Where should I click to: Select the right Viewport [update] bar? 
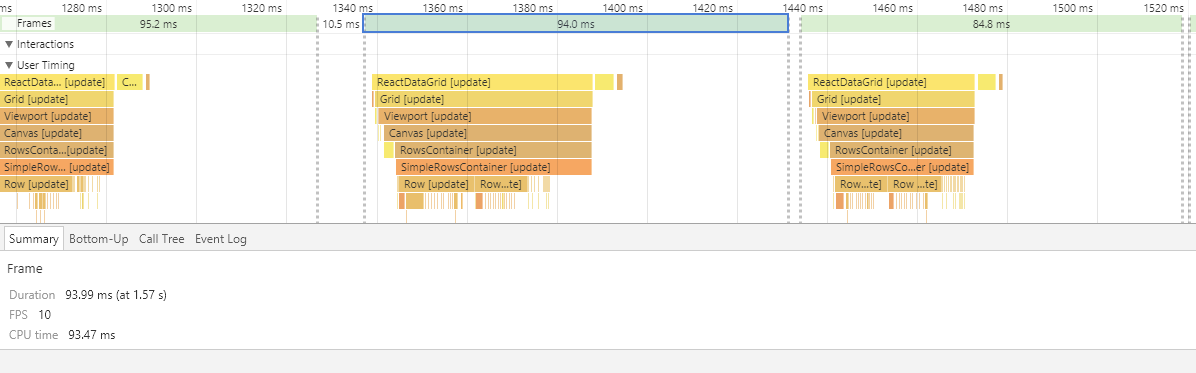[895, 116]
